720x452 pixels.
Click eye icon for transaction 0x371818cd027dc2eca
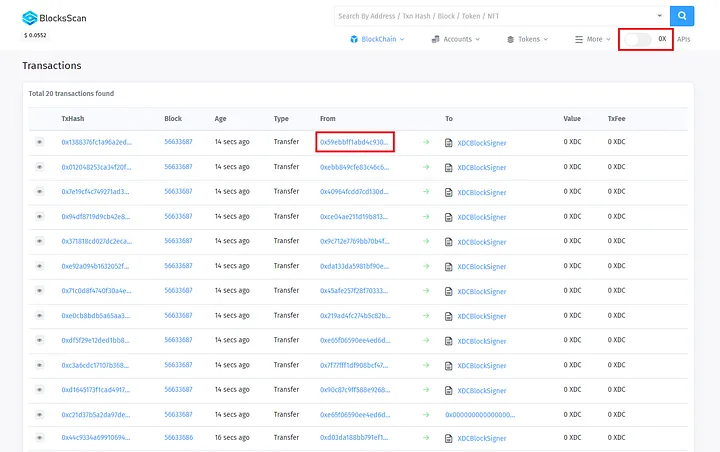(41, 241)
